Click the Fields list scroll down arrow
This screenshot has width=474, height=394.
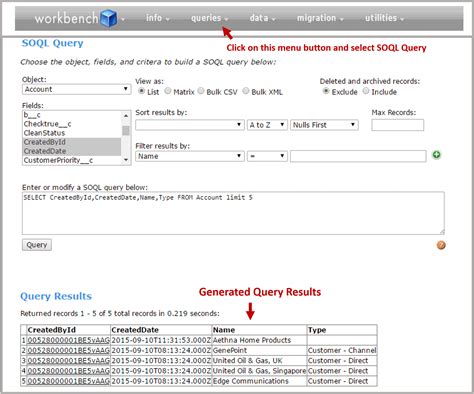126,160
